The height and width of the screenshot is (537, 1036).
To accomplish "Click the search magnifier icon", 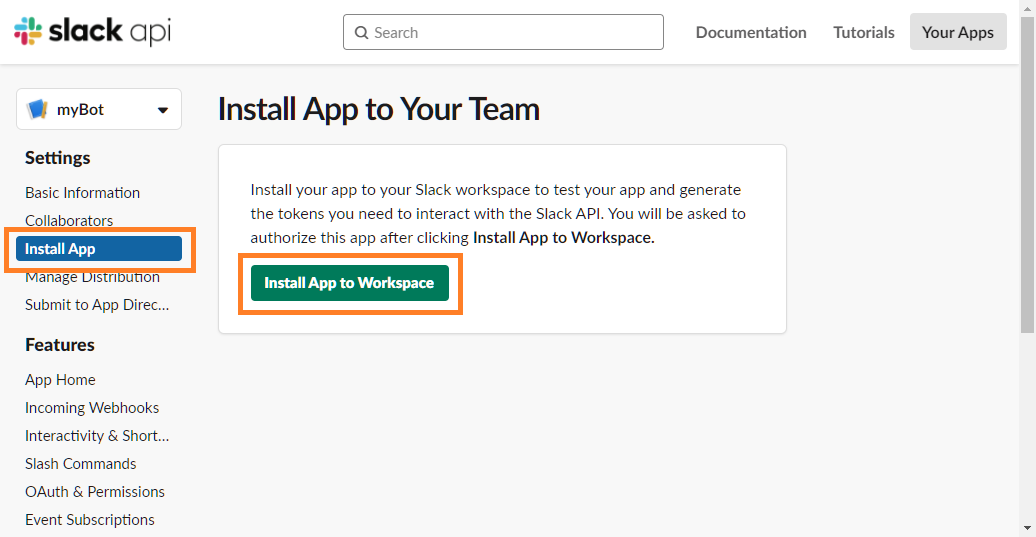I will click(361, 32).
